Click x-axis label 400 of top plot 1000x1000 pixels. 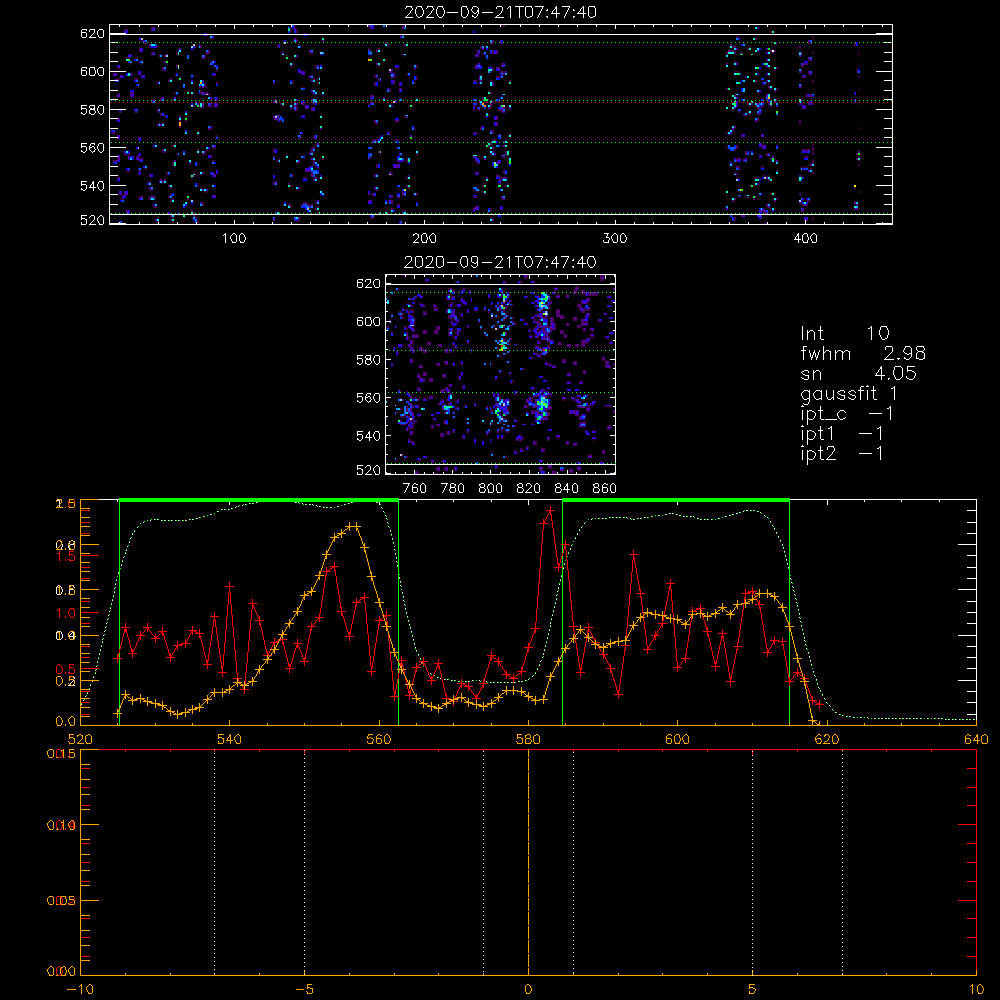tap(805, 239)
